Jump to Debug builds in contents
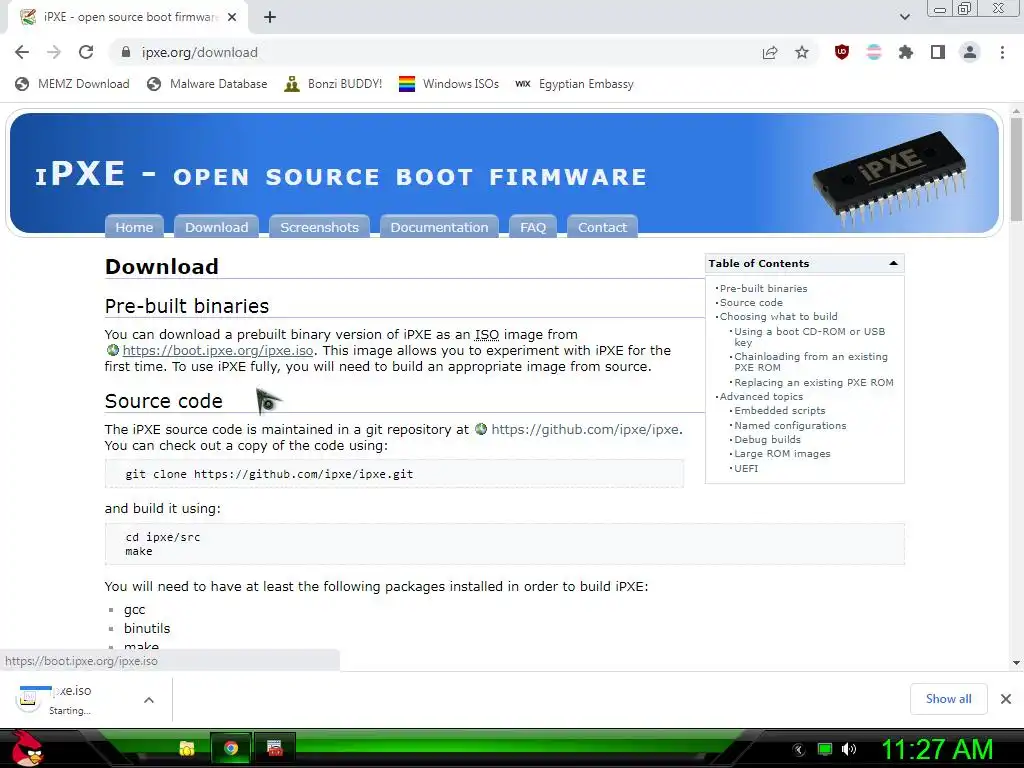 [x=767, y=440]
